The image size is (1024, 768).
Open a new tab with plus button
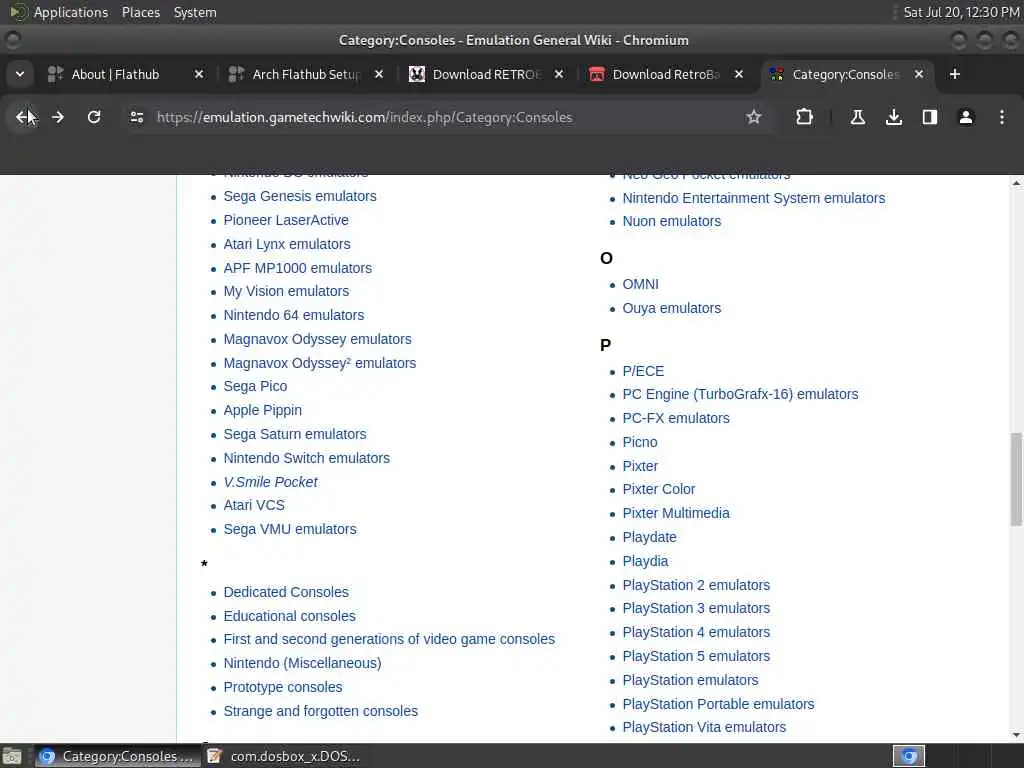(x=954, y=74)
